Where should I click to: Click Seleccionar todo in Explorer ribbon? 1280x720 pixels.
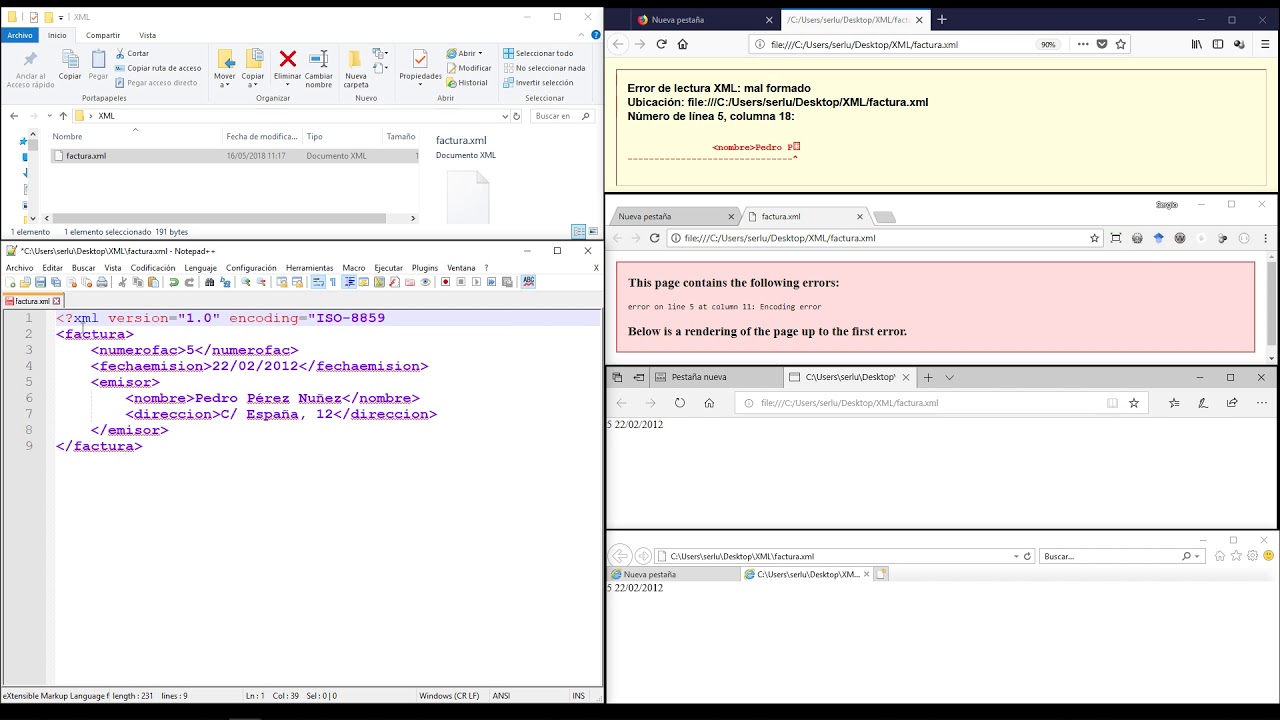538,53
